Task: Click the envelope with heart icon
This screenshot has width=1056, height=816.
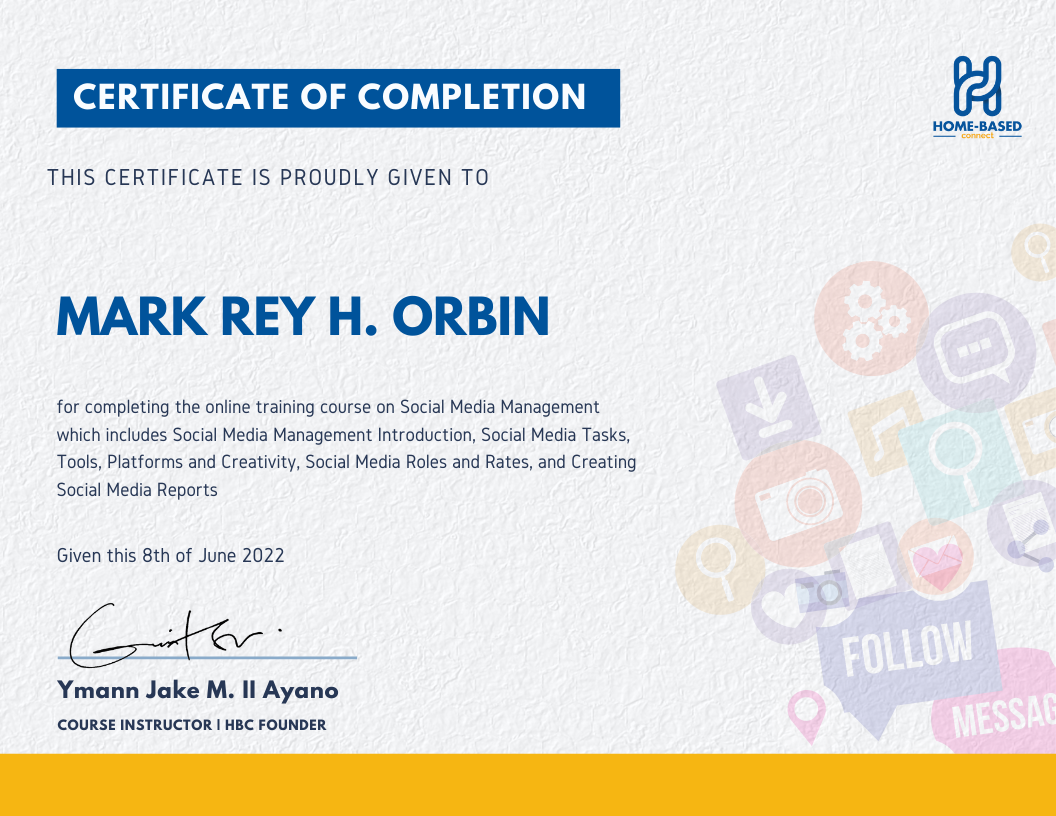Action: coord(938,564)
